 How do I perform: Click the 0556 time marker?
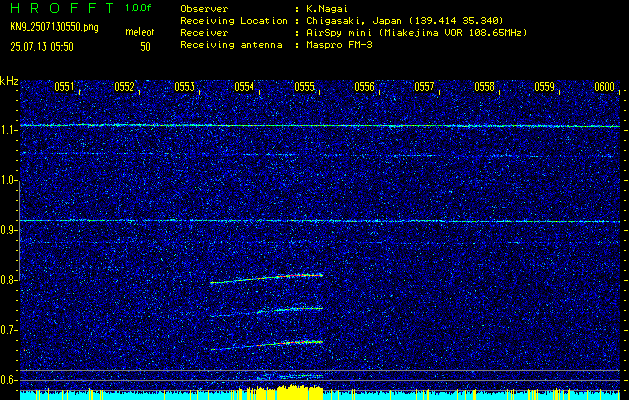click(x=364, y=87)
